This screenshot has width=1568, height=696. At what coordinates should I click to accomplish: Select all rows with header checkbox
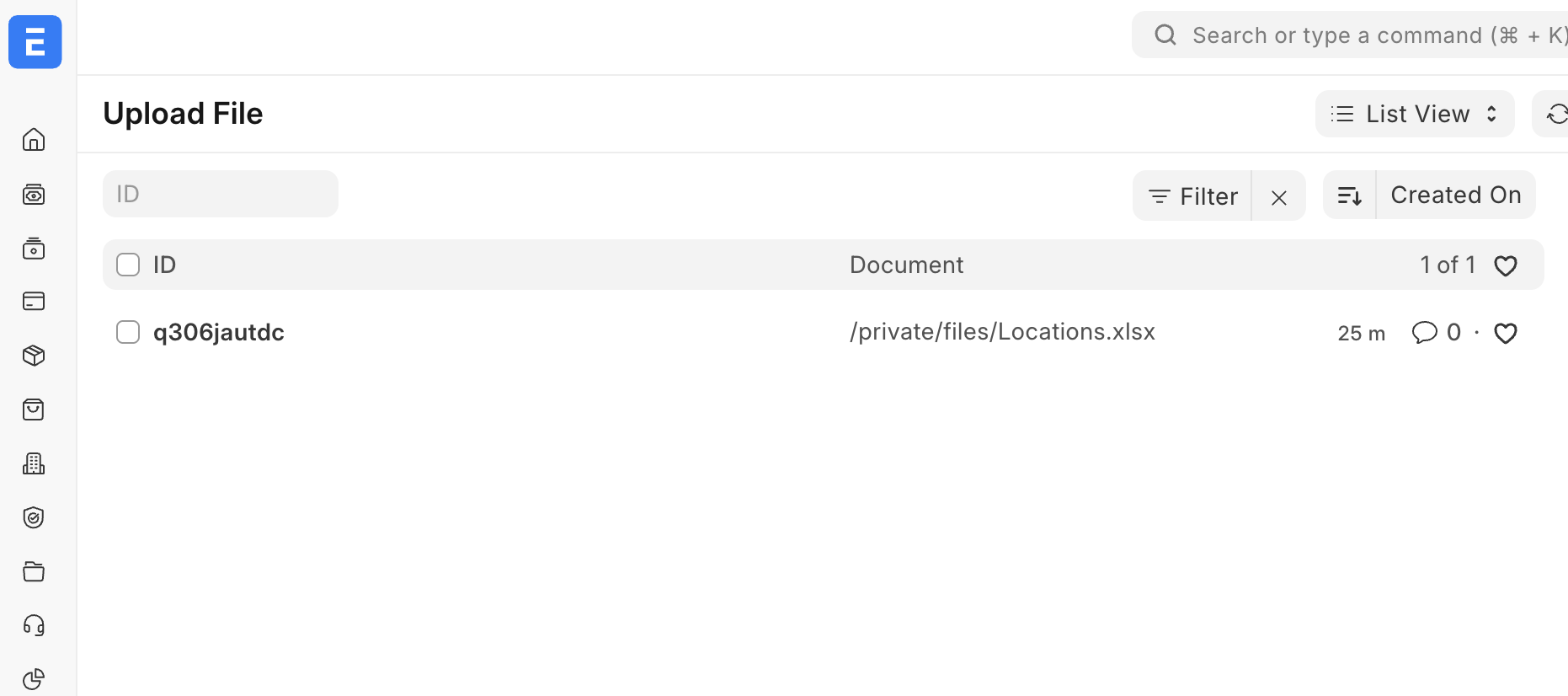[128, 265]
